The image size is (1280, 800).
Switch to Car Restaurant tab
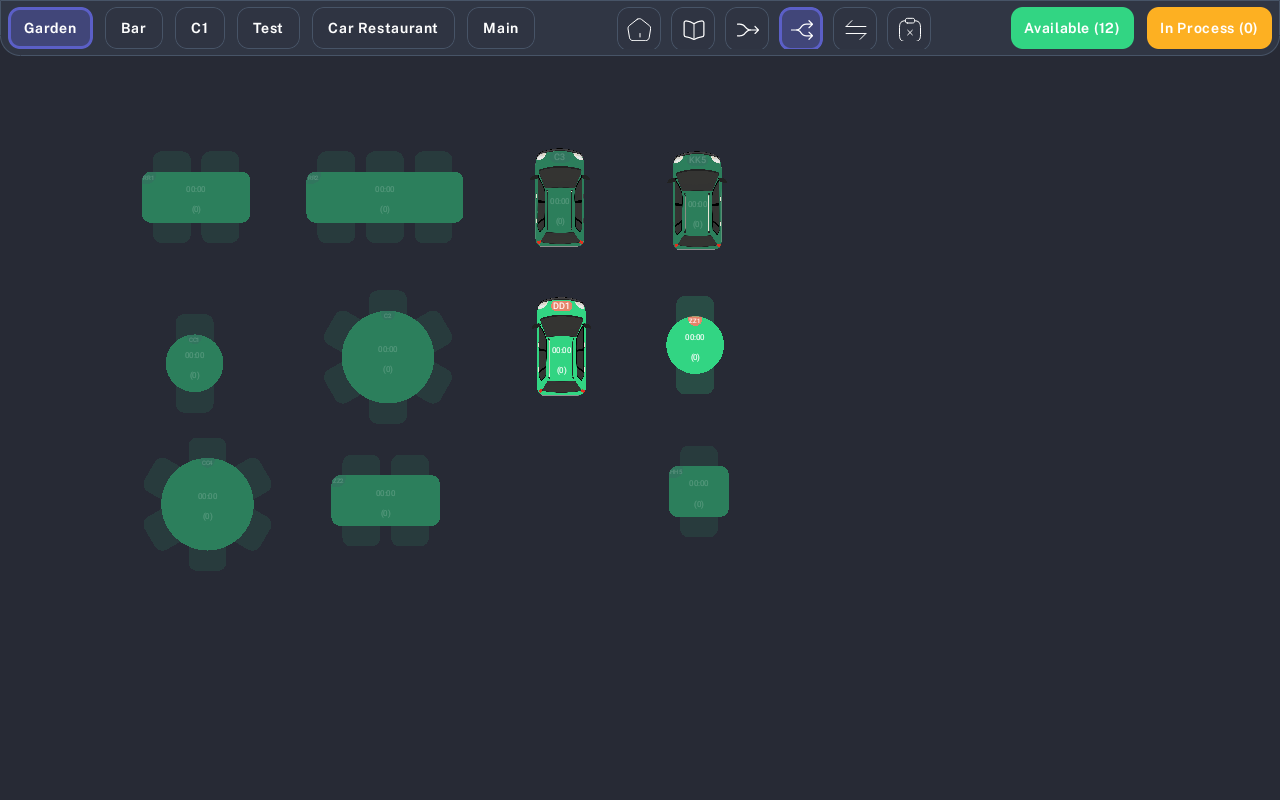[x=383, y=28]
